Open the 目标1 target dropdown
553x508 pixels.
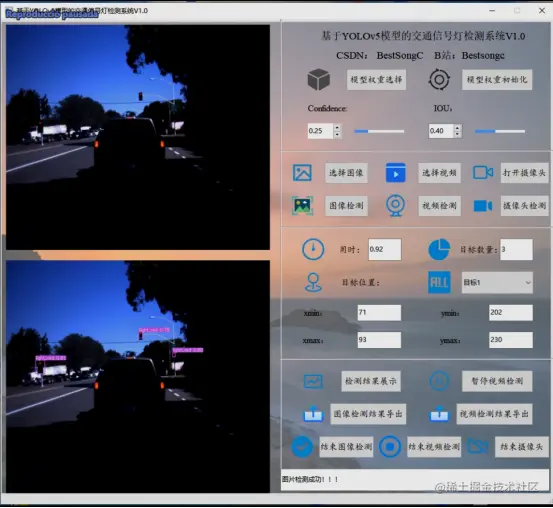497,282
